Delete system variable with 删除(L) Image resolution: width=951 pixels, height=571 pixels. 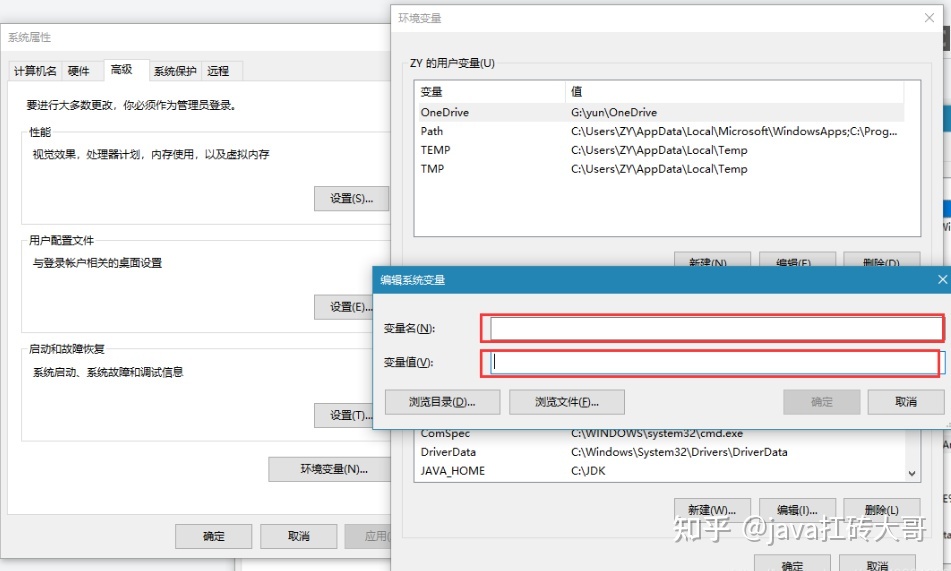tap(882, 510)
